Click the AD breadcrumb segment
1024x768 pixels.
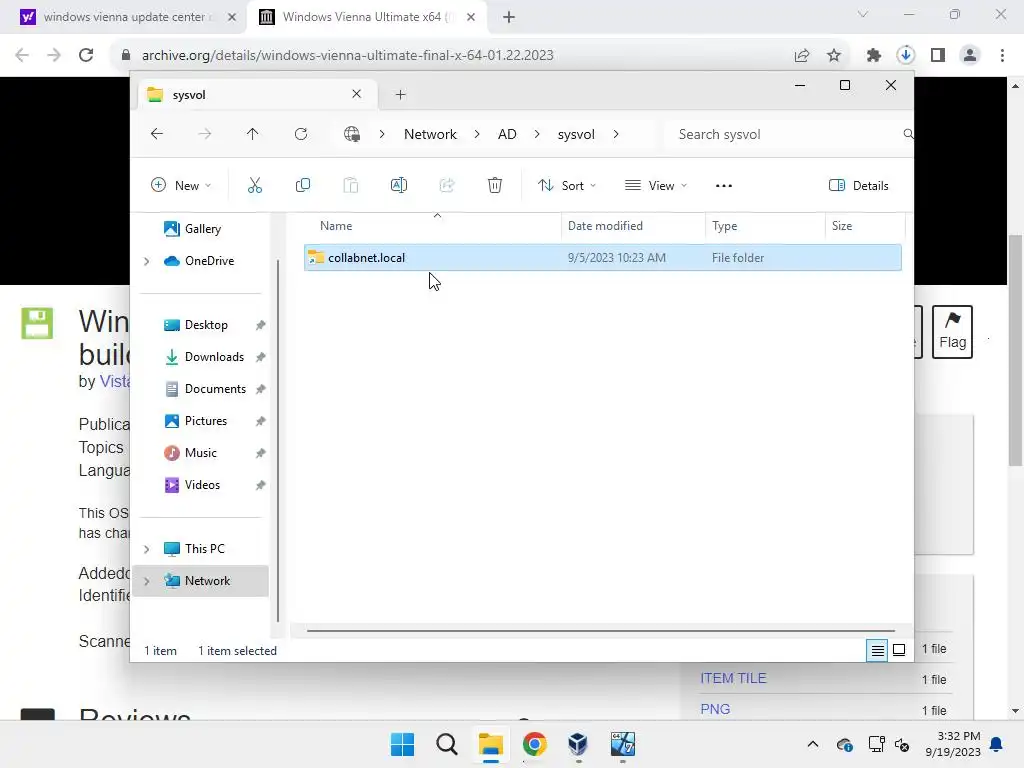pos(507,134)
